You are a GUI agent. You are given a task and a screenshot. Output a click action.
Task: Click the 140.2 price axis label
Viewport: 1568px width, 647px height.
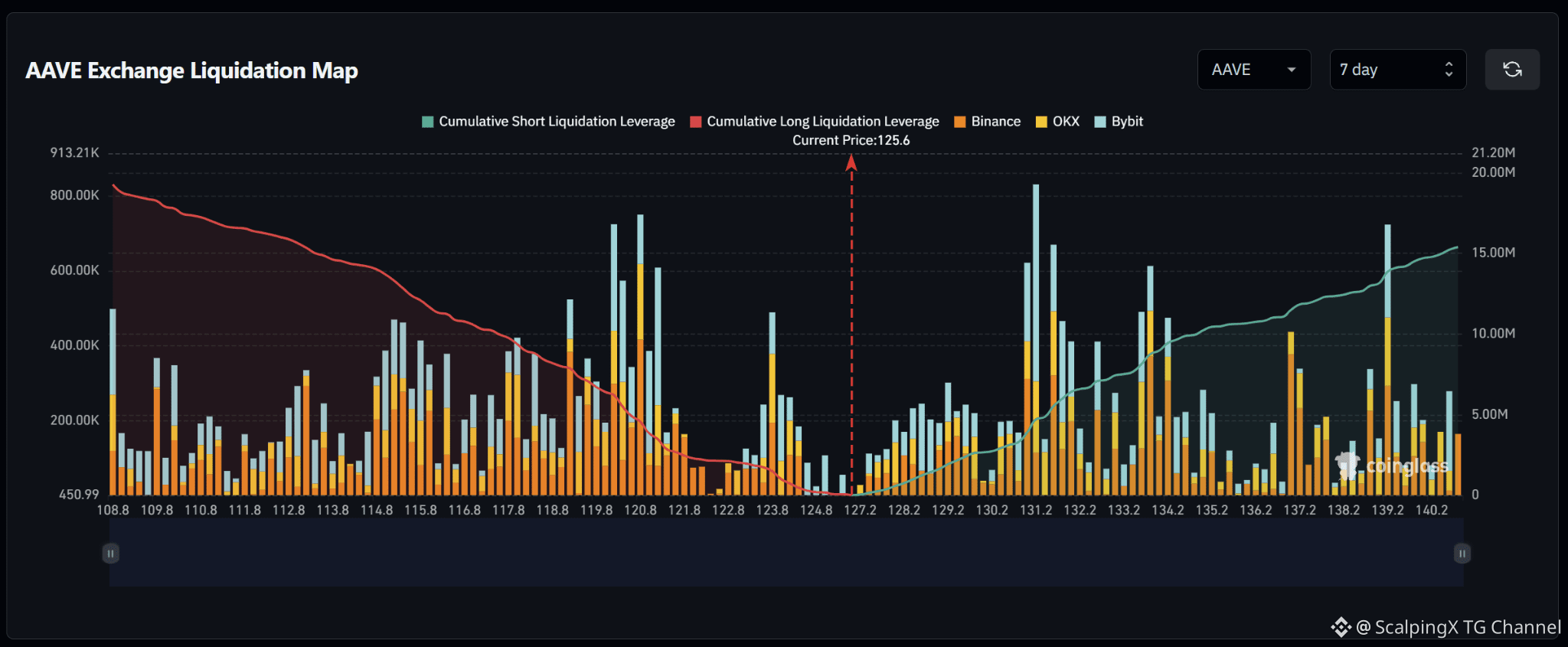(1432, 510)
